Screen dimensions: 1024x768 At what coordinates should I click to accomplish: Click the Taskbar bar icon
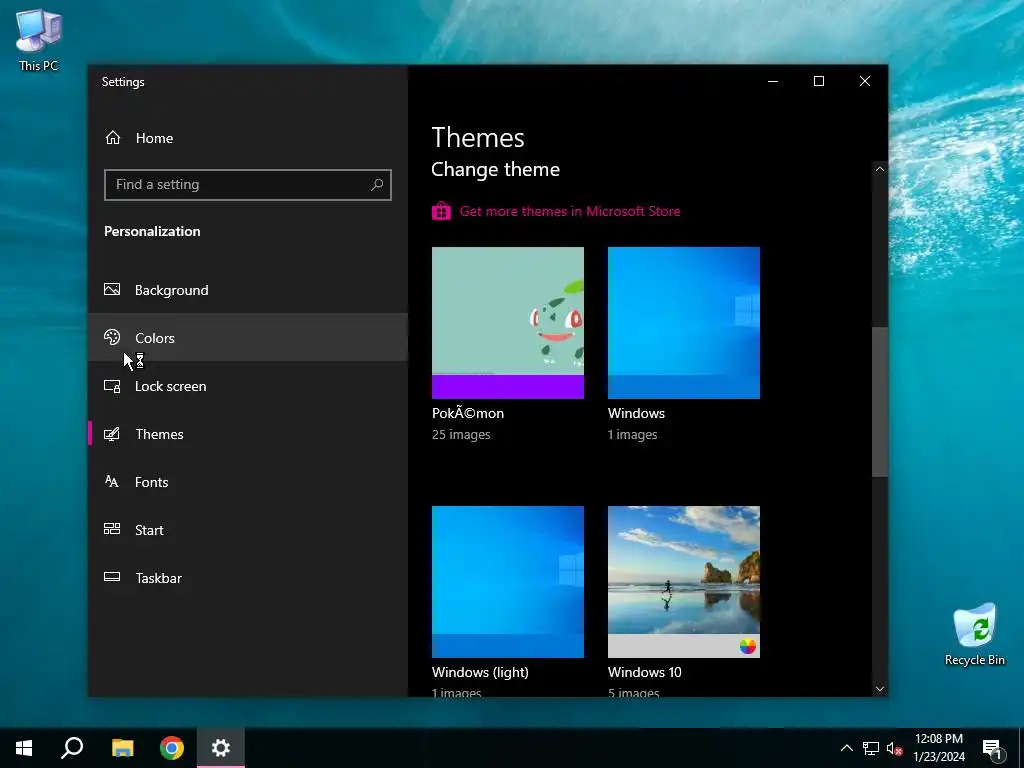point(112,577)
